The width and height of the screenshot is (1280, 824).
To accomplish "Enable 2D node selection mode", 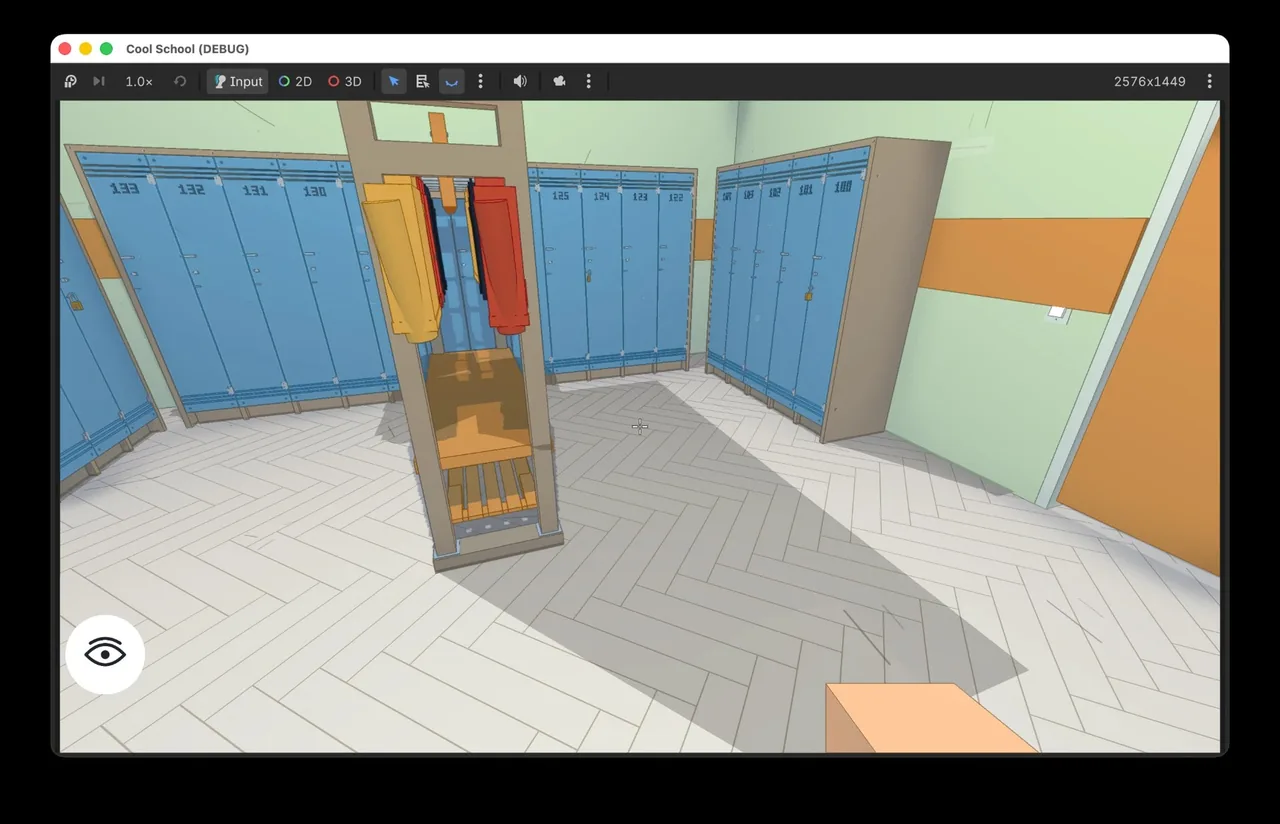I will click(295, 81).
